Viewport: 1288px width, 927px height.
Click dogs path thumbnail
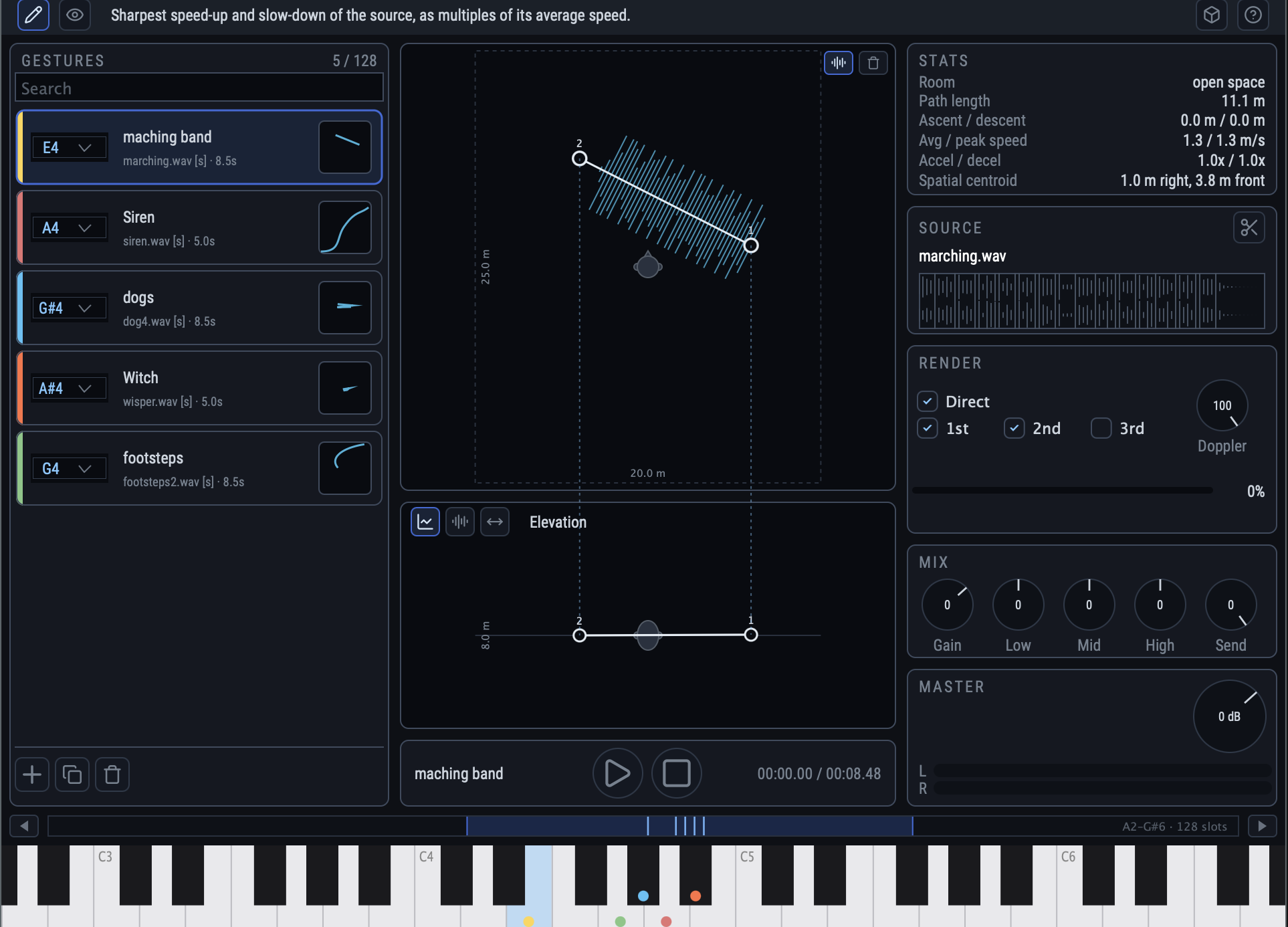pos(345,308)
